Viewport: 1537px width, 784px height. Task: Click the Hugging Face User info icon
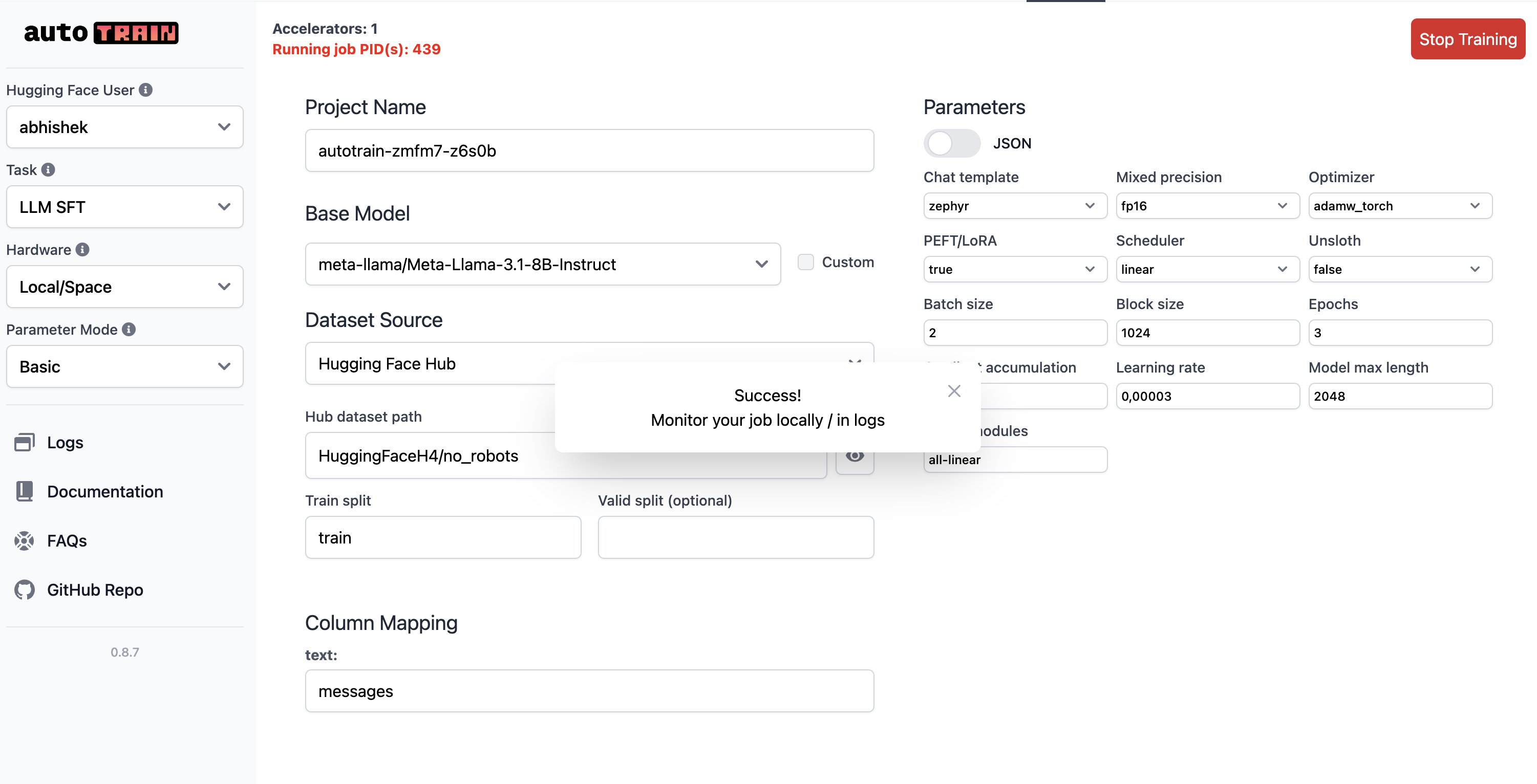[145, 90]
